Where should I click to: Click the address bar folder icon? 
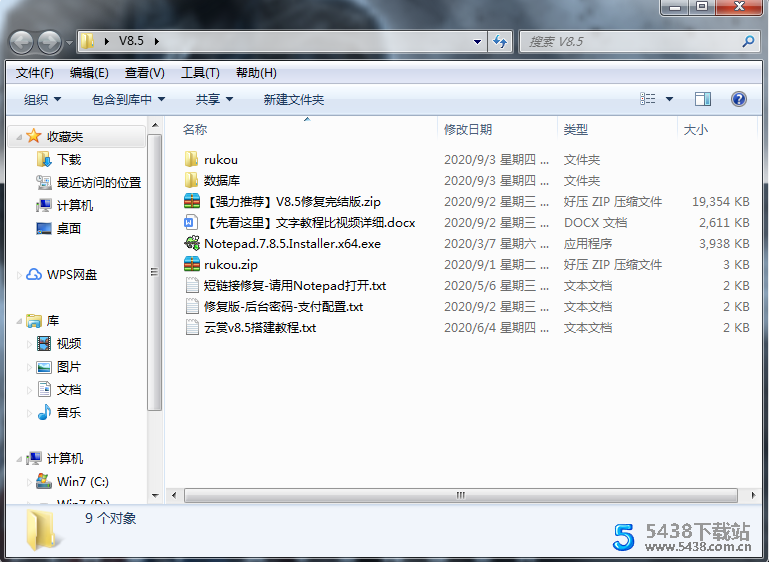[87, 41]
